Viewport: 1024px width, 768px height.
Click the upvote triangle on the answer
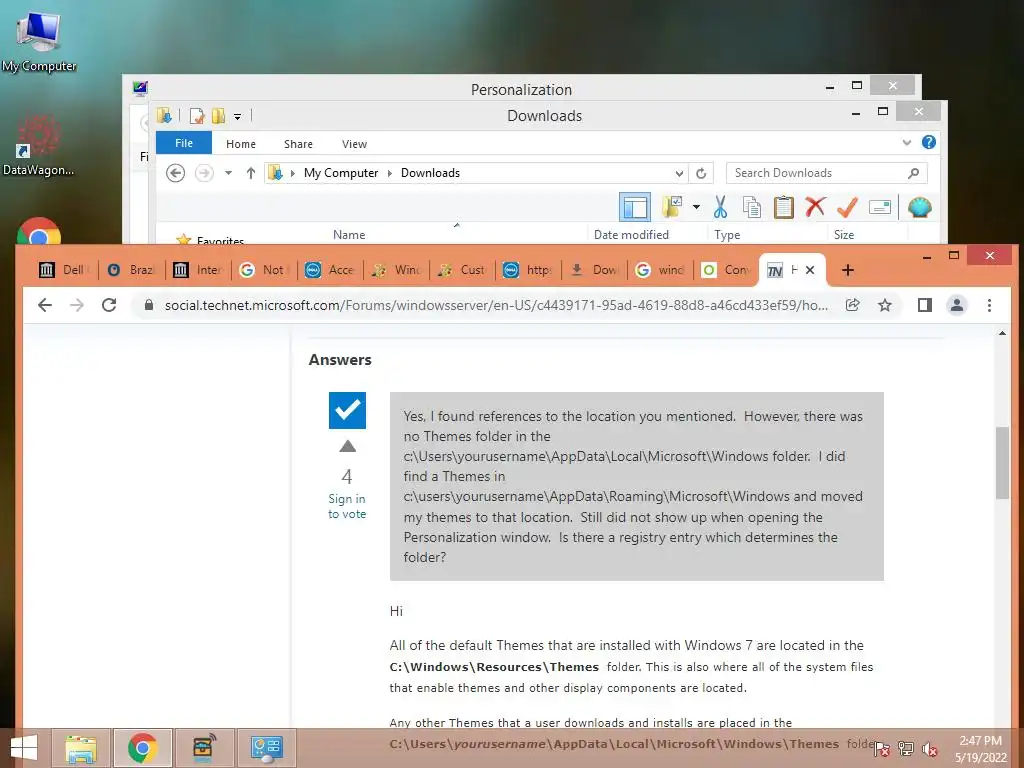tap(347, 447)
